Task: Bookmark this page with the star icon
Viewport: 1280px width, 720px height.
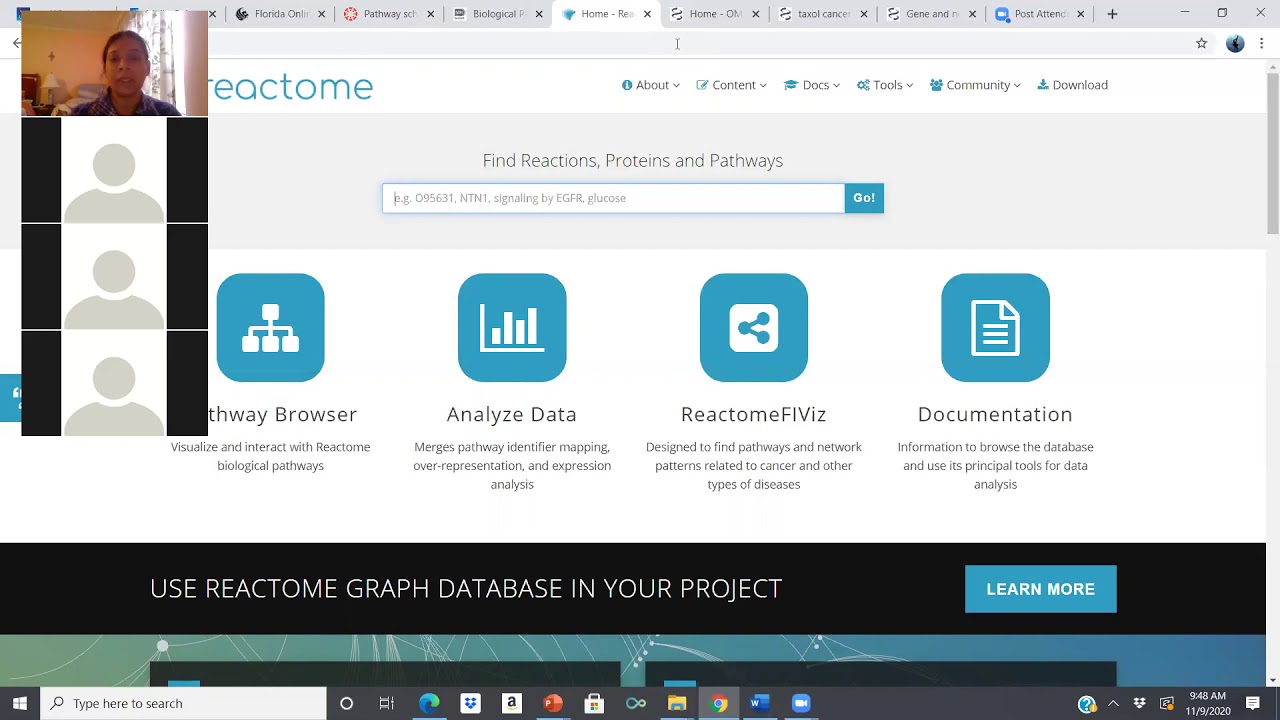Action: click(x=1202, y=43)
